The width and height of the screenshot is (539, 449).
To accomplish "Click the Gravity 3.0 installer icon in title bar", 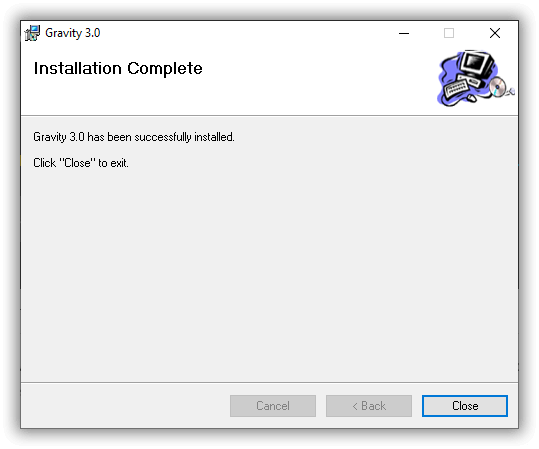I will pos(32,33).
